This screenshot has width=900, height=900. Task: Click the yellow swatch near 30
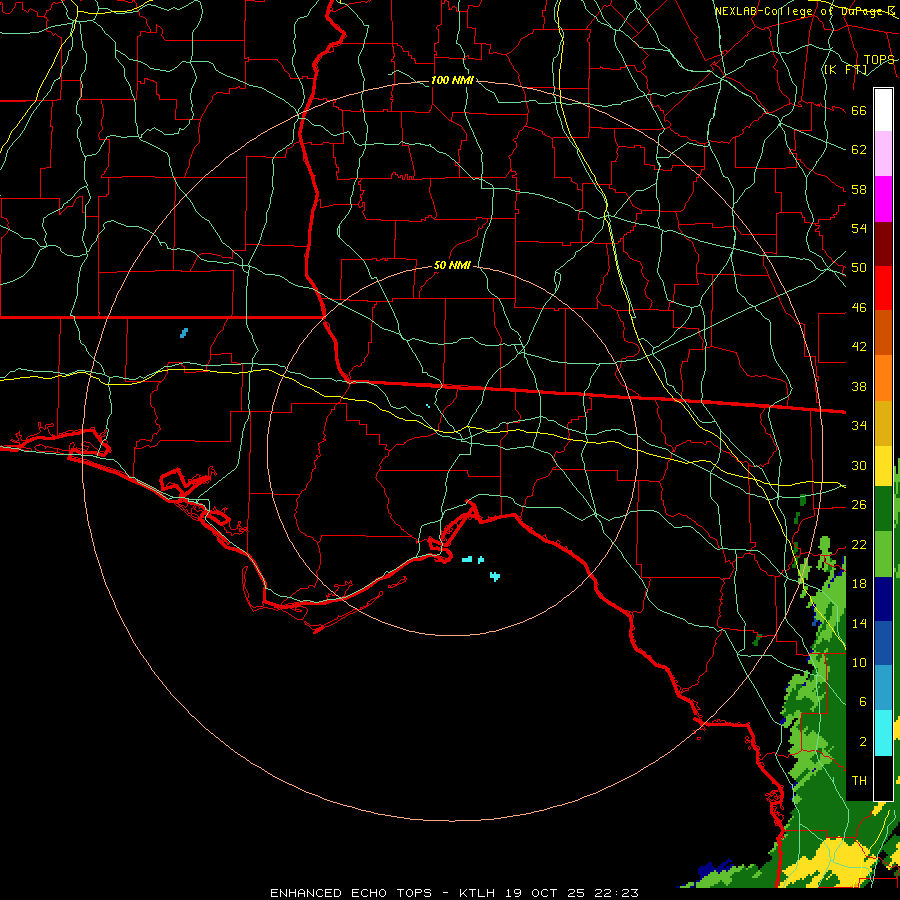pos(883,465)
